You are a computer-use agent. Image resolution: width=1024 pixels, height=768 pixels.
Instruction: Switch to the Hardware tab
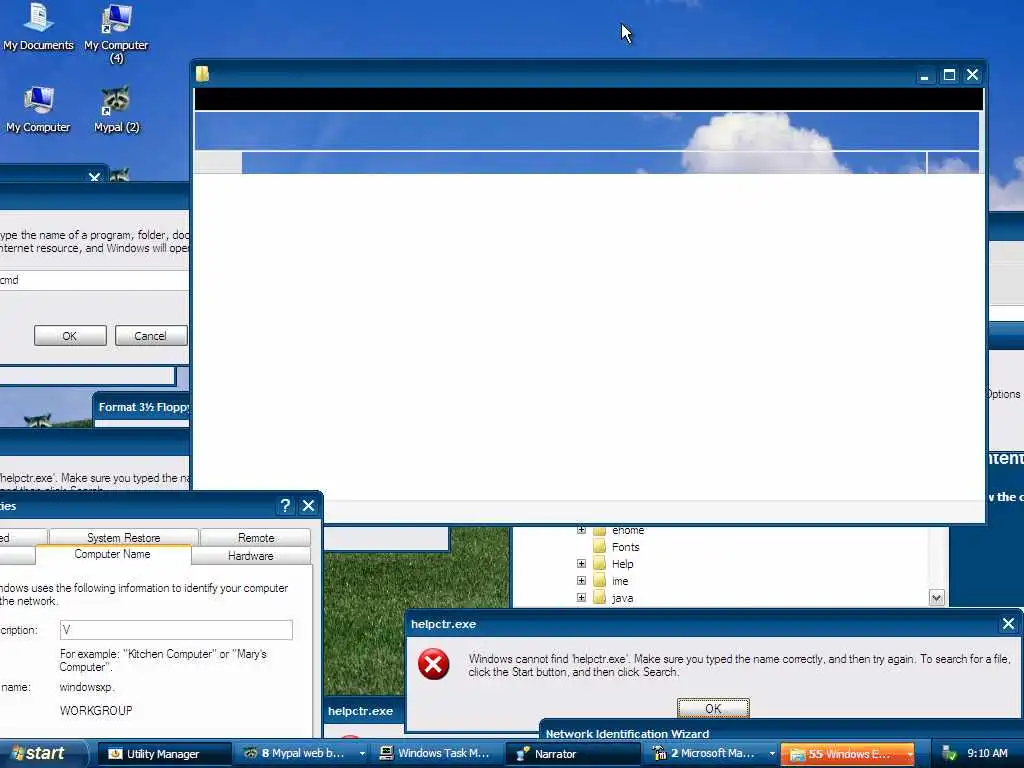(251, 556)
